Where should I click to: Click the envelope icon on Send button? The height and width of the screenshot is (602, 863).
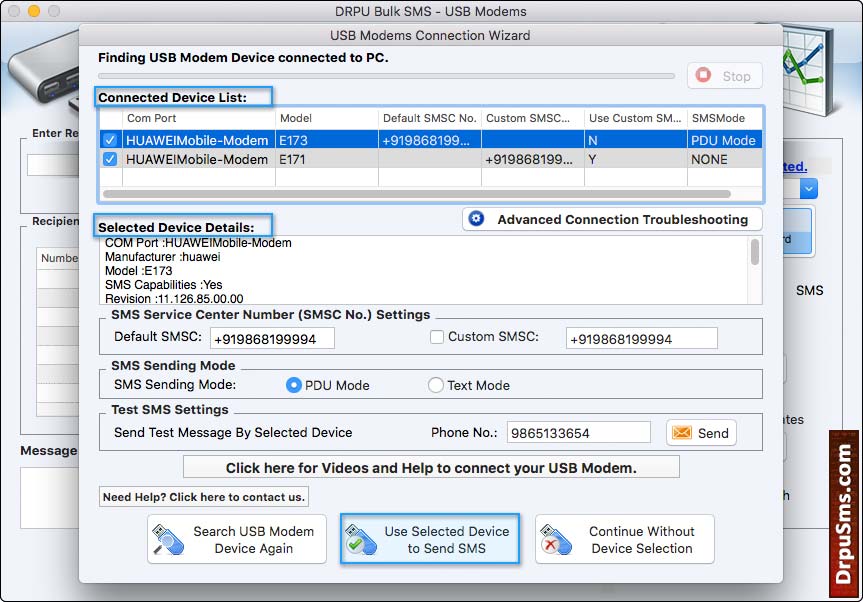(x=681, y=433)
